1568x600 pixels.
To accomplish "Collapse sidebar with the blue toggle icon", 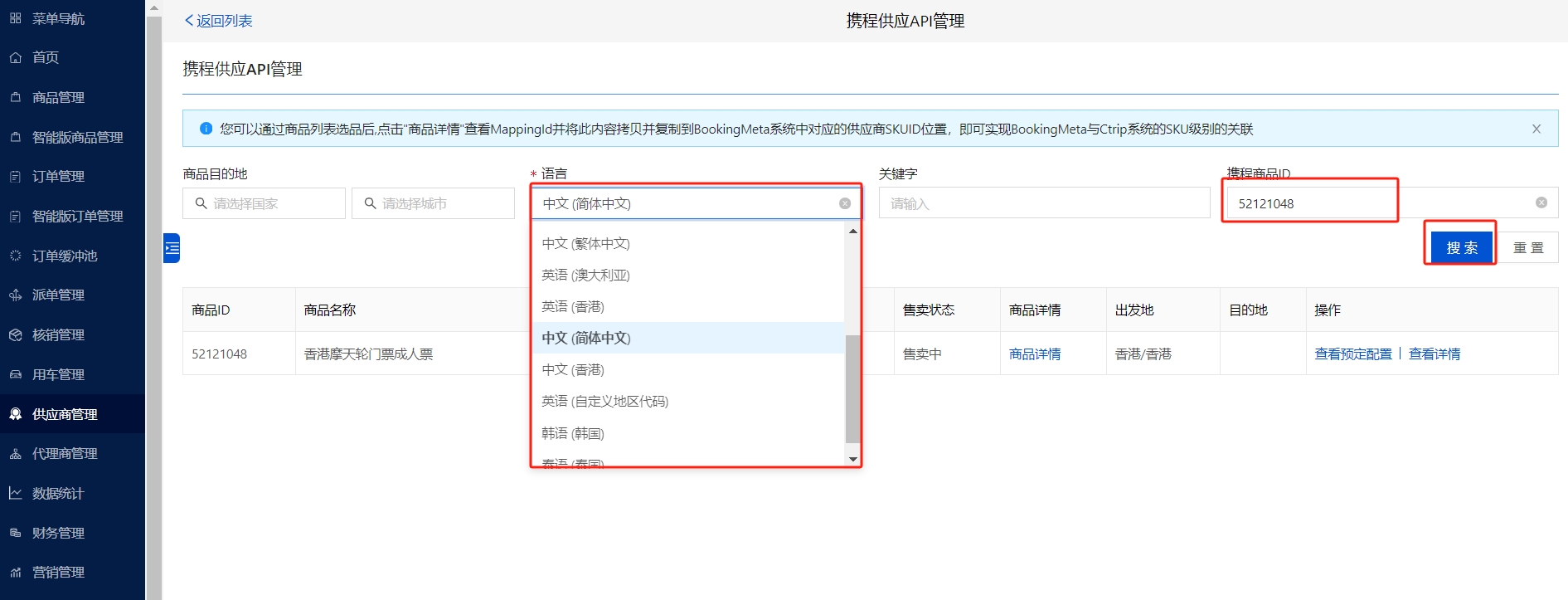I will click(x=172, y=248).
